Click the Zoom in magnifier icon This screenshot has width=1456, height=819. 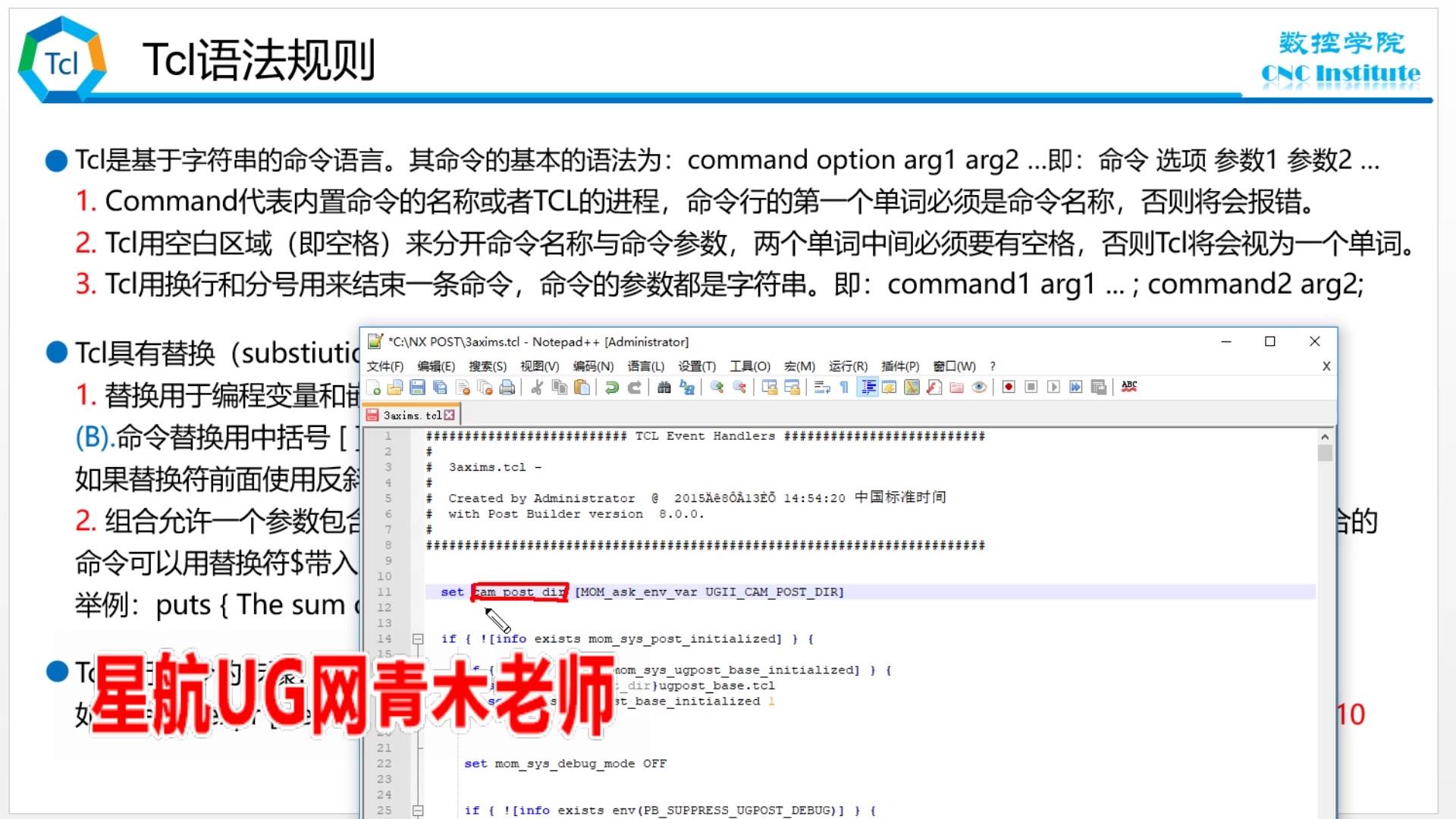[x=717, y=388]
